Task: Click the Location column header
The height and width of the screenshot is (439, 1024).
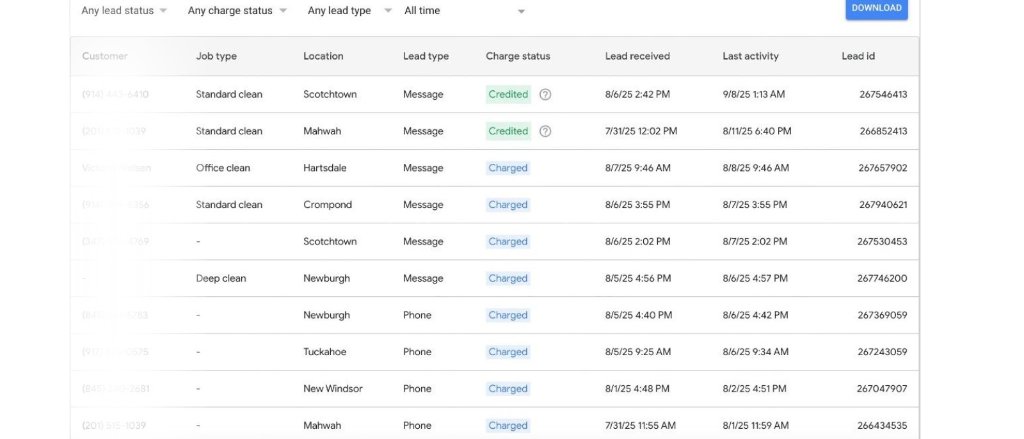Action: coord(323,56)
